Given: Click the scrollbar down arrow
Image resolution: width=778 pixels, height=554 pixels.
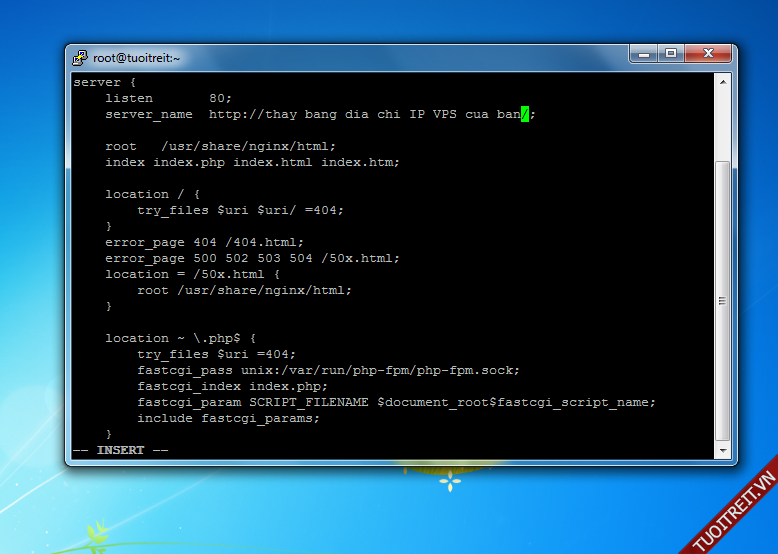Looking at the screenshot, I should point(723,450).
